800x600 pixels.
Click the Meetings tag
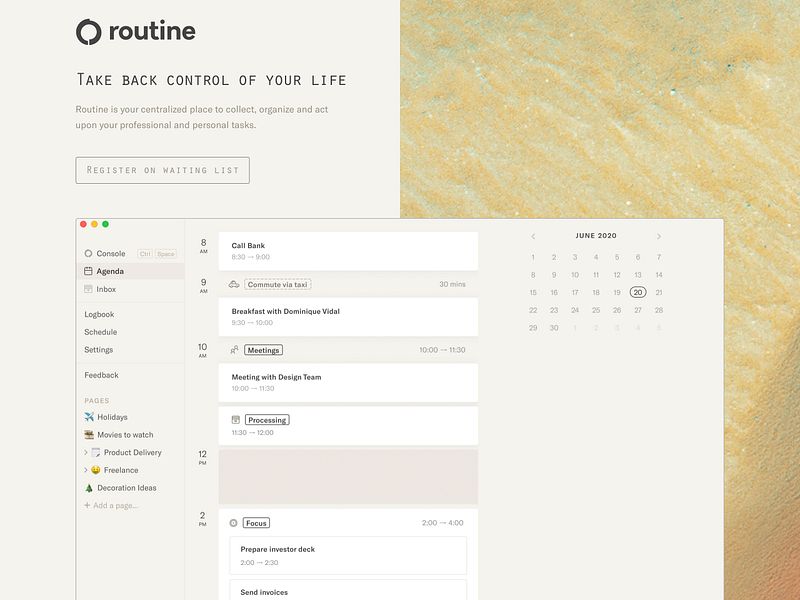(x=263, y=350)
